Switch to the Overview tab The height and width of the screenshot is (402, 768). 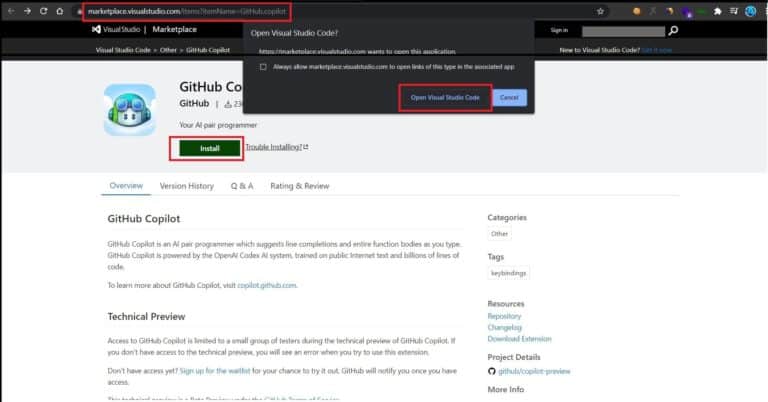pos(126,186)
